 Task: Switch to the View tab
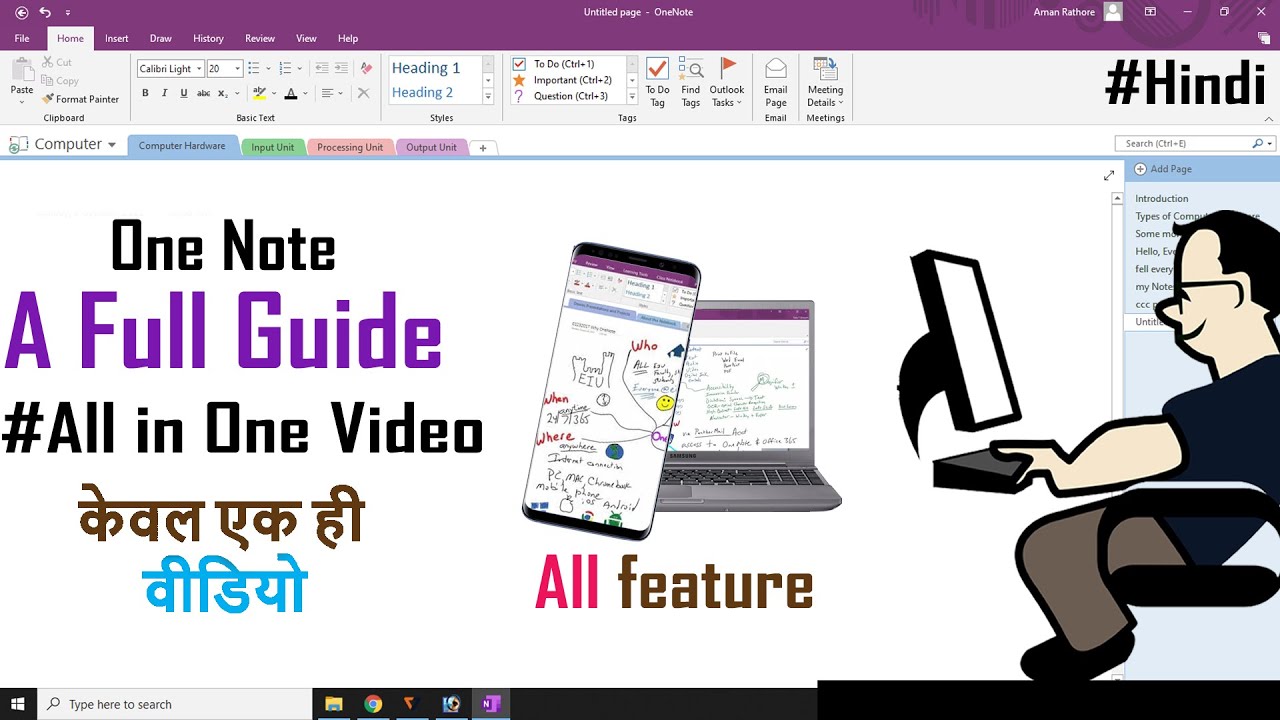pyautogui.click(x=307, y=38)
